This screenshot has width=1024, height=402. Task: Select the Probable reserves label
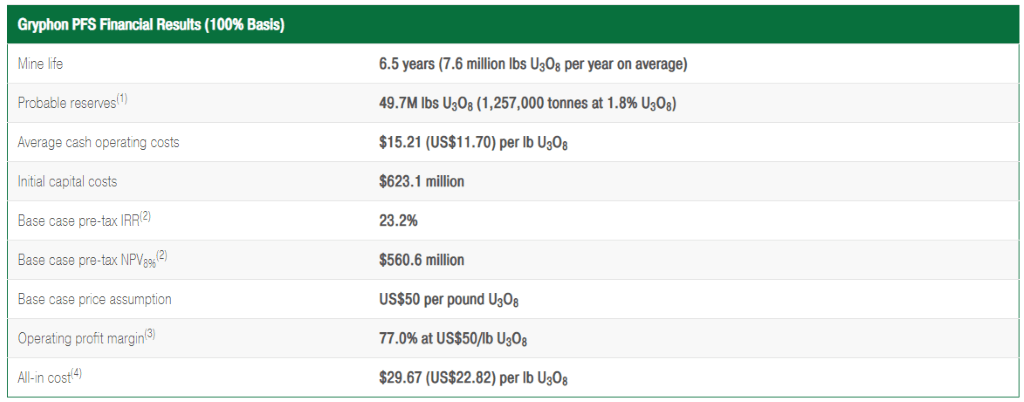66,103
